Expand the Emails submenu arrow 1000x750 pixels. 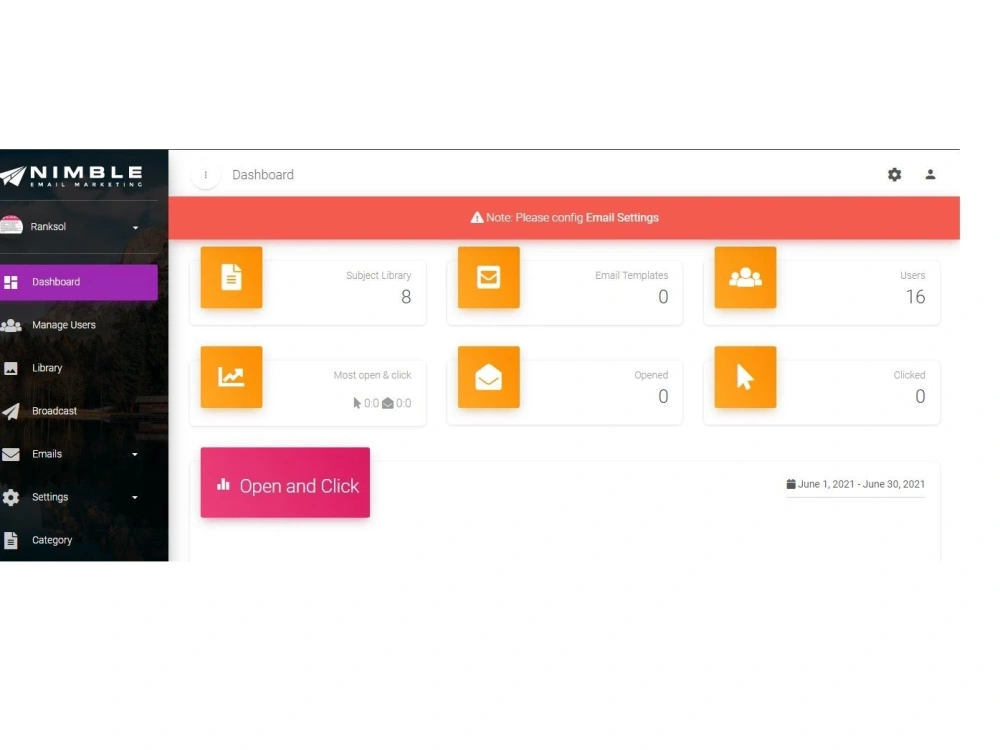pos(135,455)
